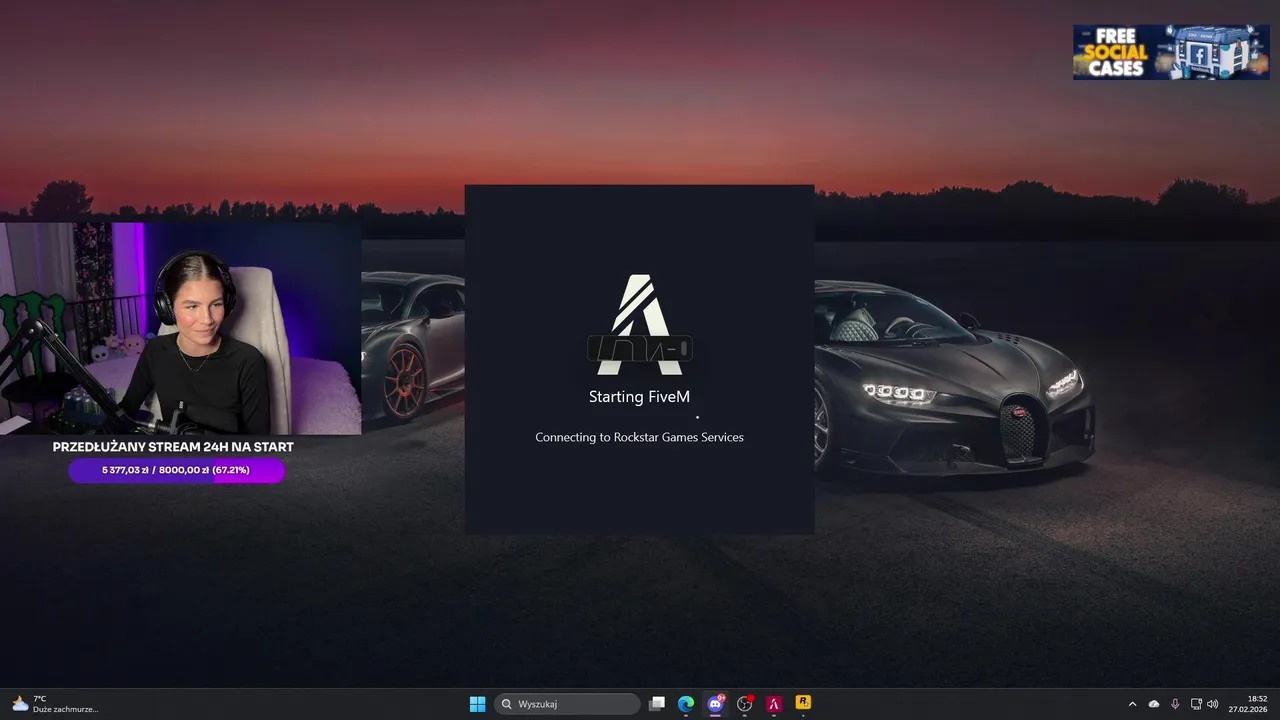The width and height of the screenshot is (1280, 720).
Task: Open the volume speaker tray icon
Action: (1213, 704)
